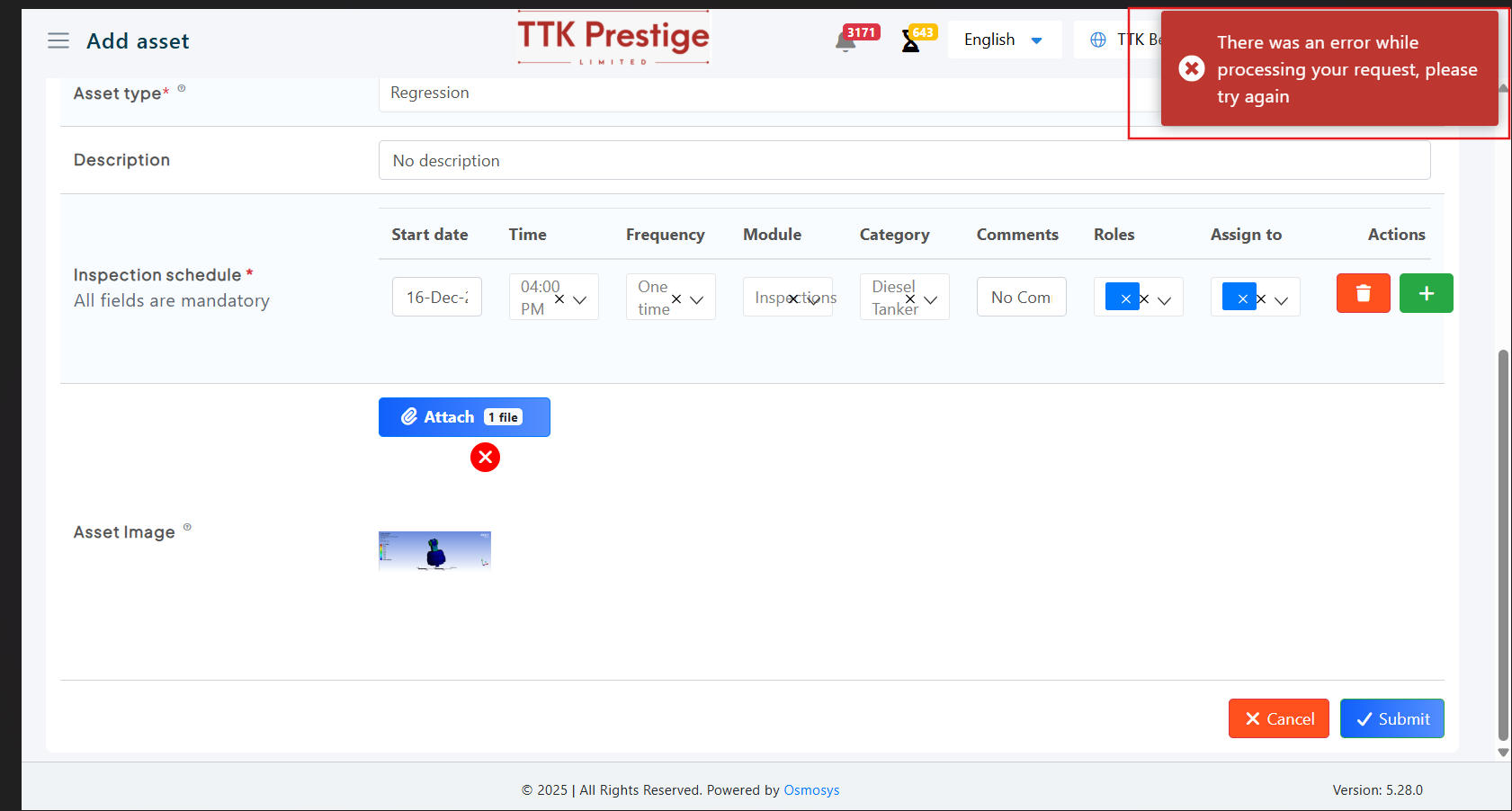Viewport: 1512px width, 811px height.
Task: Expand the Time dropdown
Action: [x=580, y=299]
